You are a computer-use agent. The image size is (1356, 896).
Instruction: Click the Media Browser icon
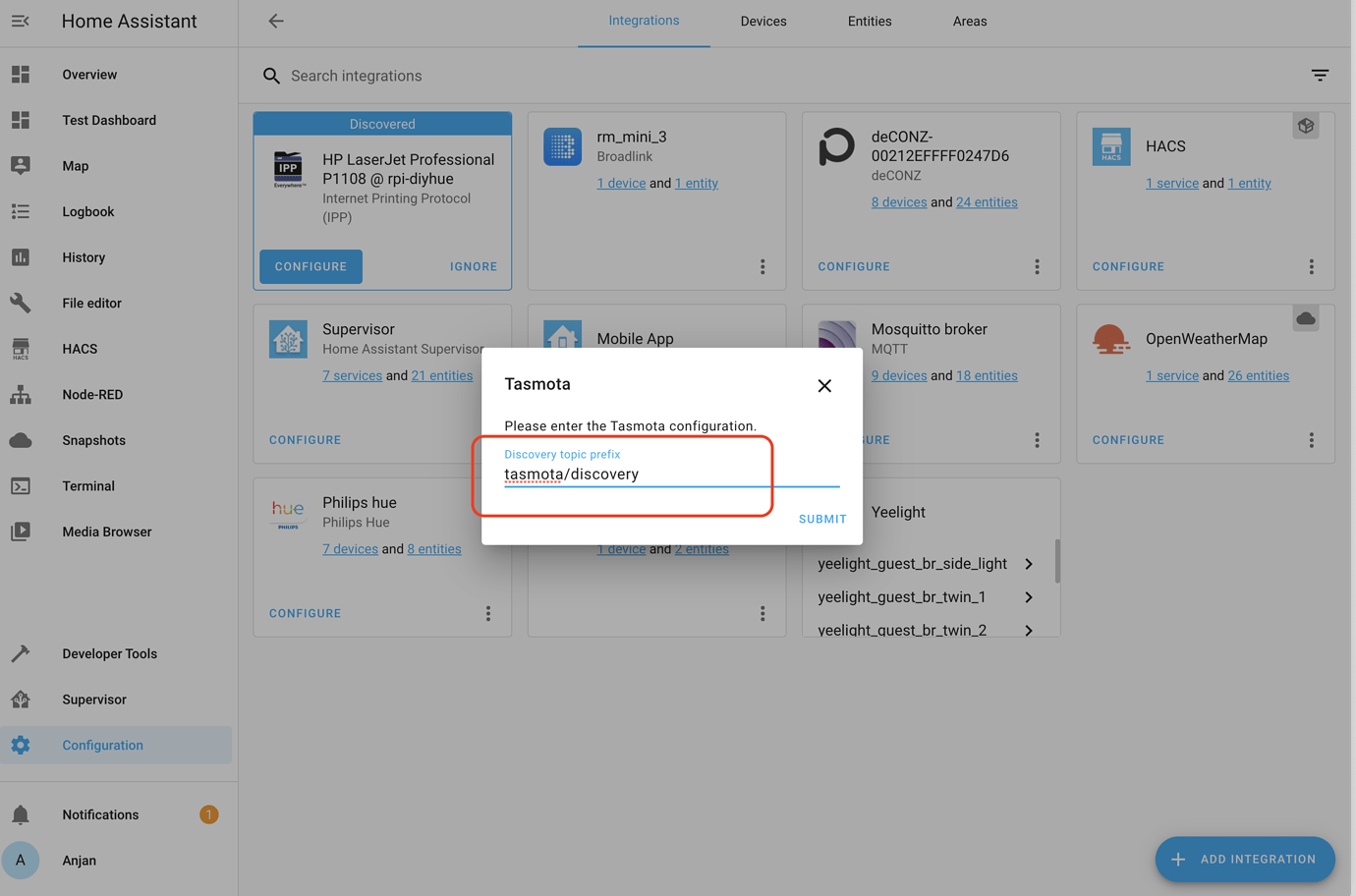[21, 532]
